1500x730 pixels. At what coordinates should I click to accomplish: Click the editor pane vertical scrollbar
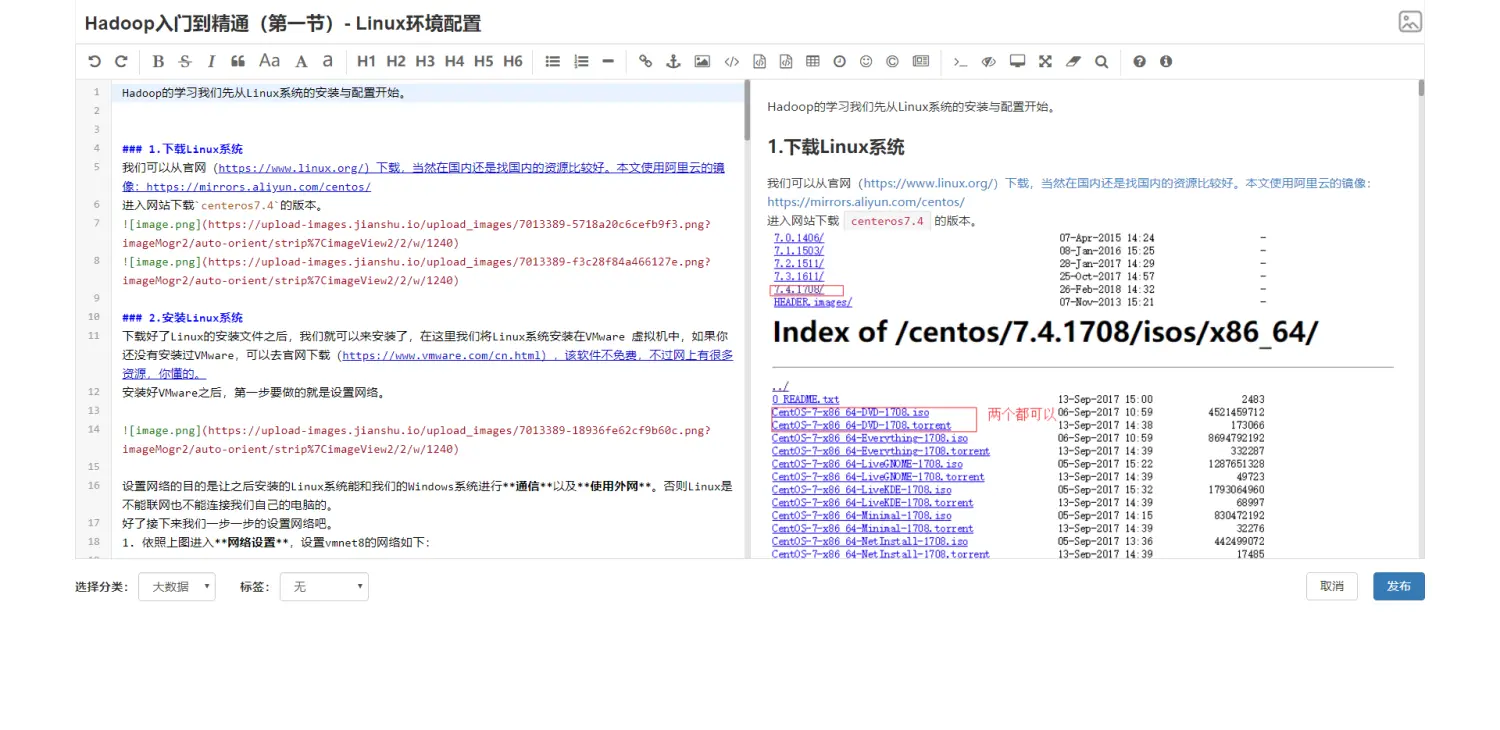click(746, 110)
